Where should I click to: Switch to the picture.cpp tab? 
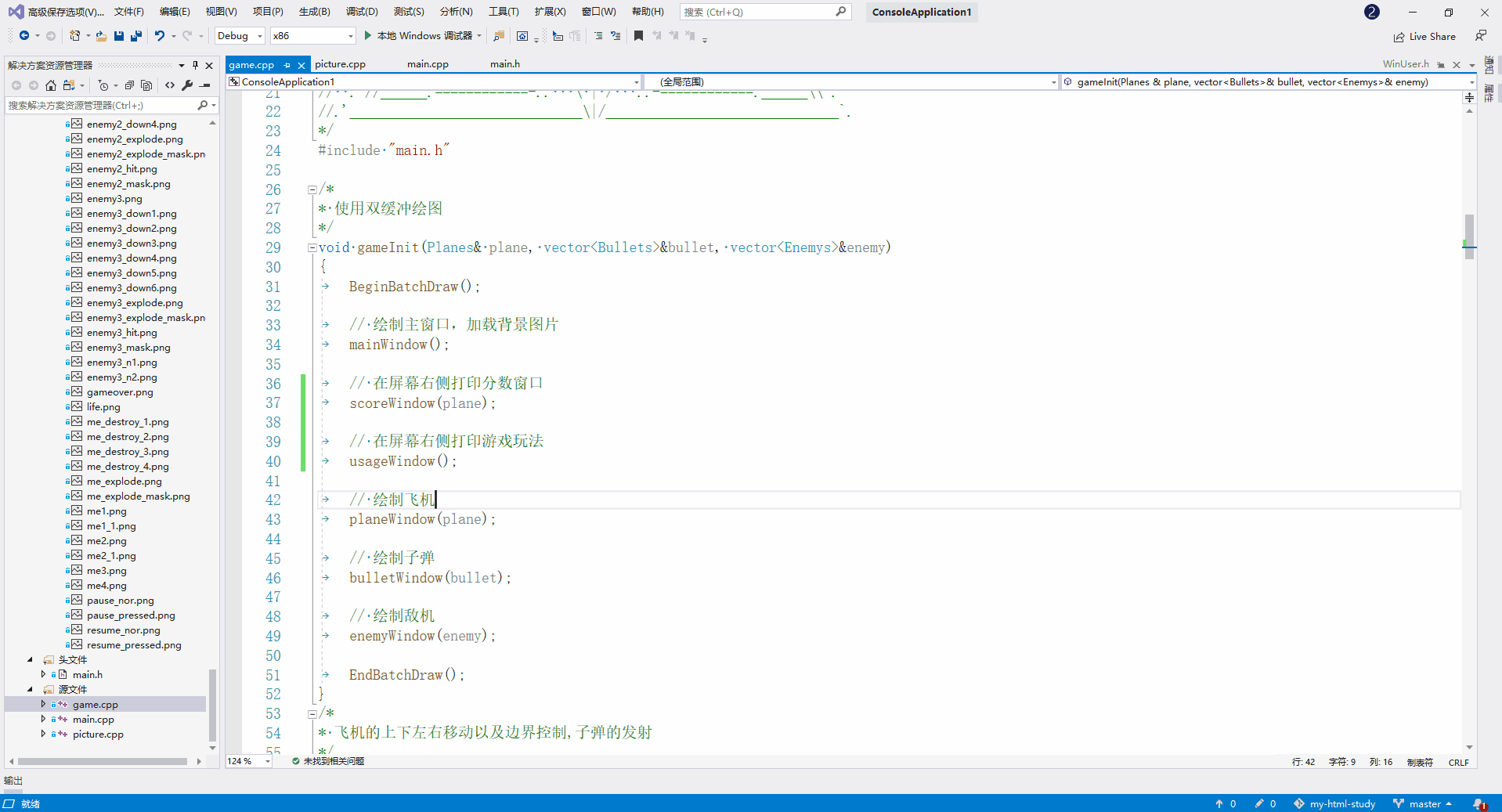click(x=340, y=64)
